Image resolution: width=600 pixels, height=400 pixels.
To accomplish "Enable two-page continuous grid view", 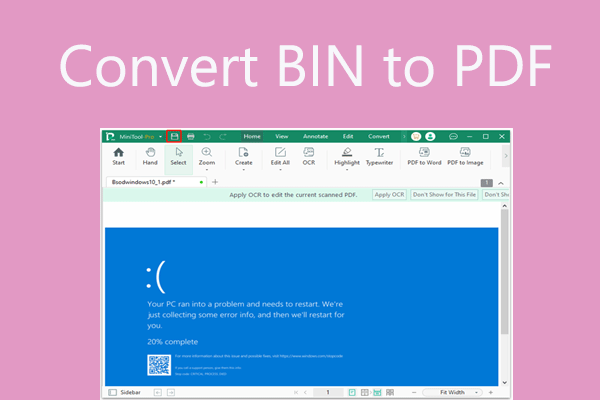I will [390, 392].
